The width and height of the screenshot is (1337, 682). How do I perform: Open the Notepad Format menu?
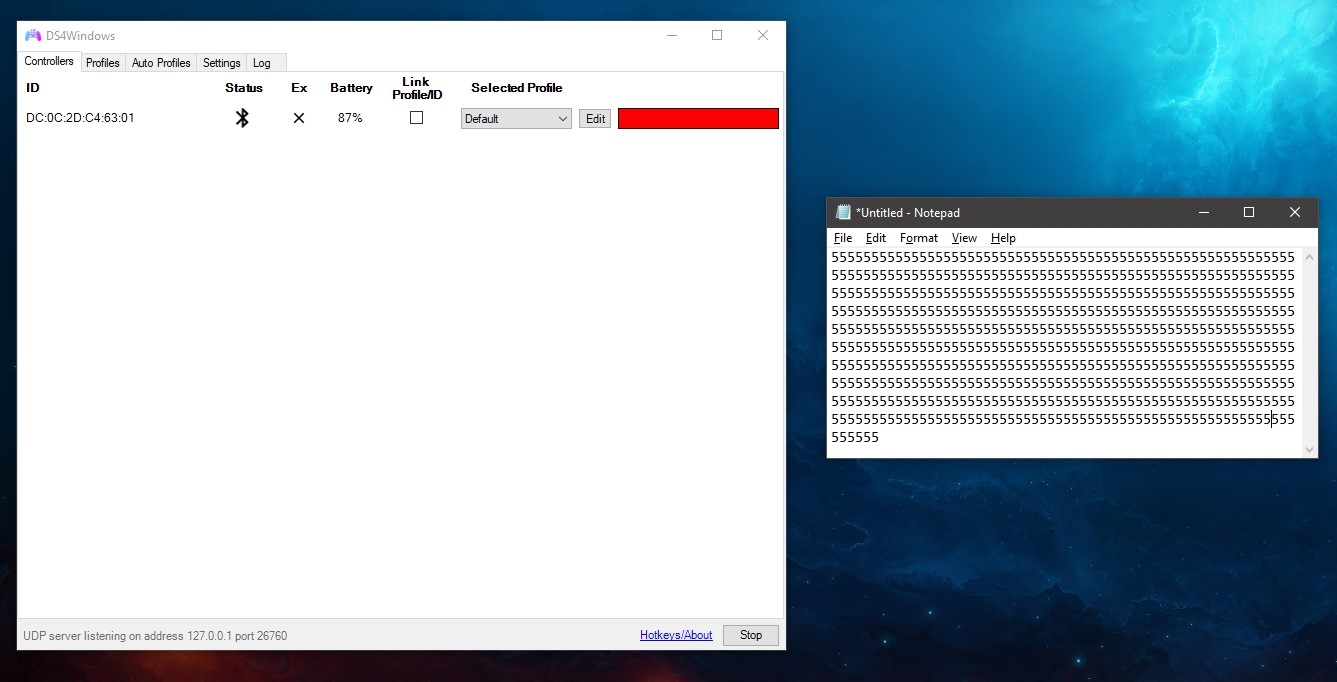pyautogui.click(x=919, y=238)
